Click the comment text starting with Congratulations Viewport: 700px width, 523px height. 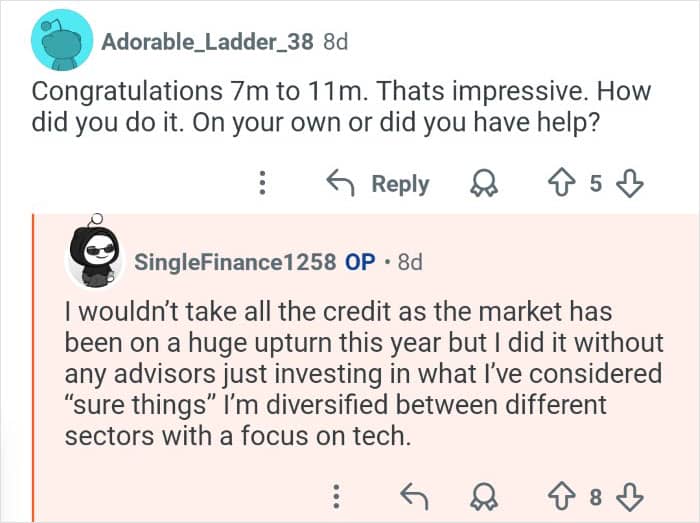(340, 106)
